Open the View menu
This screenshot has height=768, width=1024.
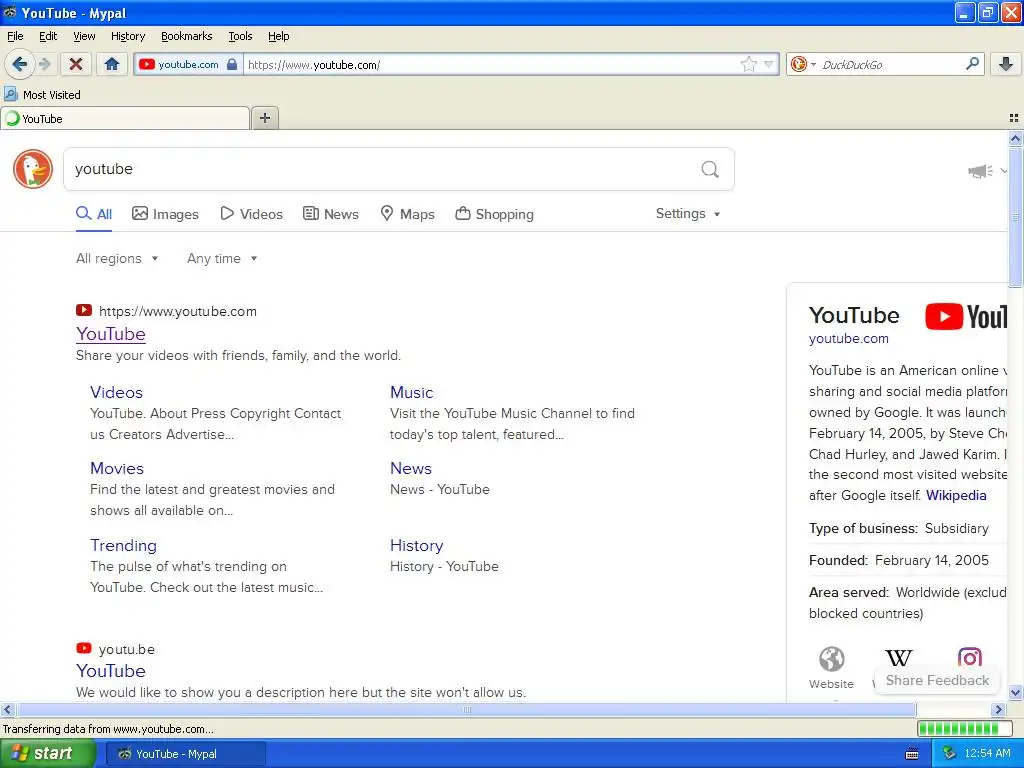(84, 36)
